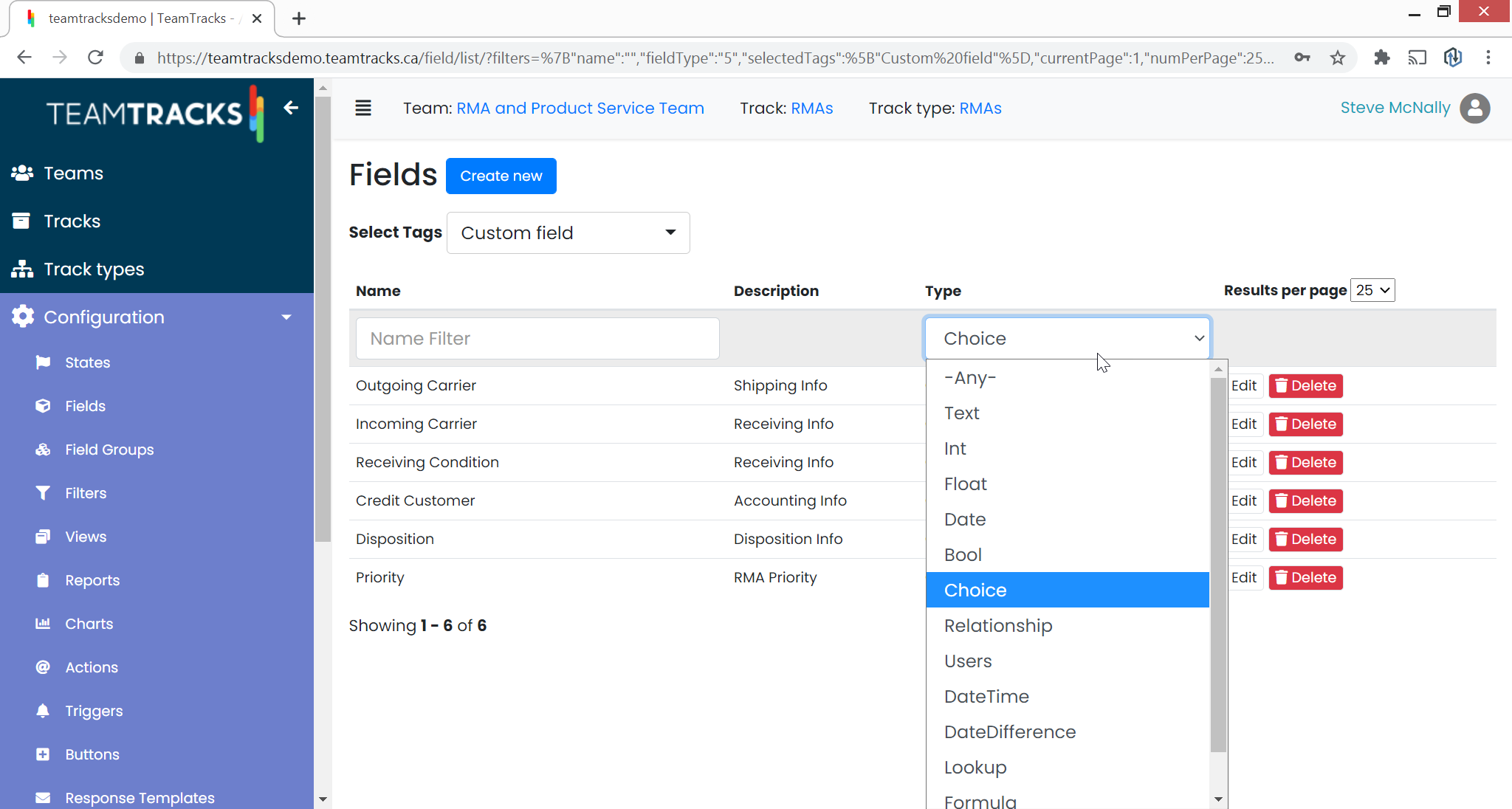Select Relationship from the type list
The height and width of the screenshot is (809, 1512).
tap(997, 625)
